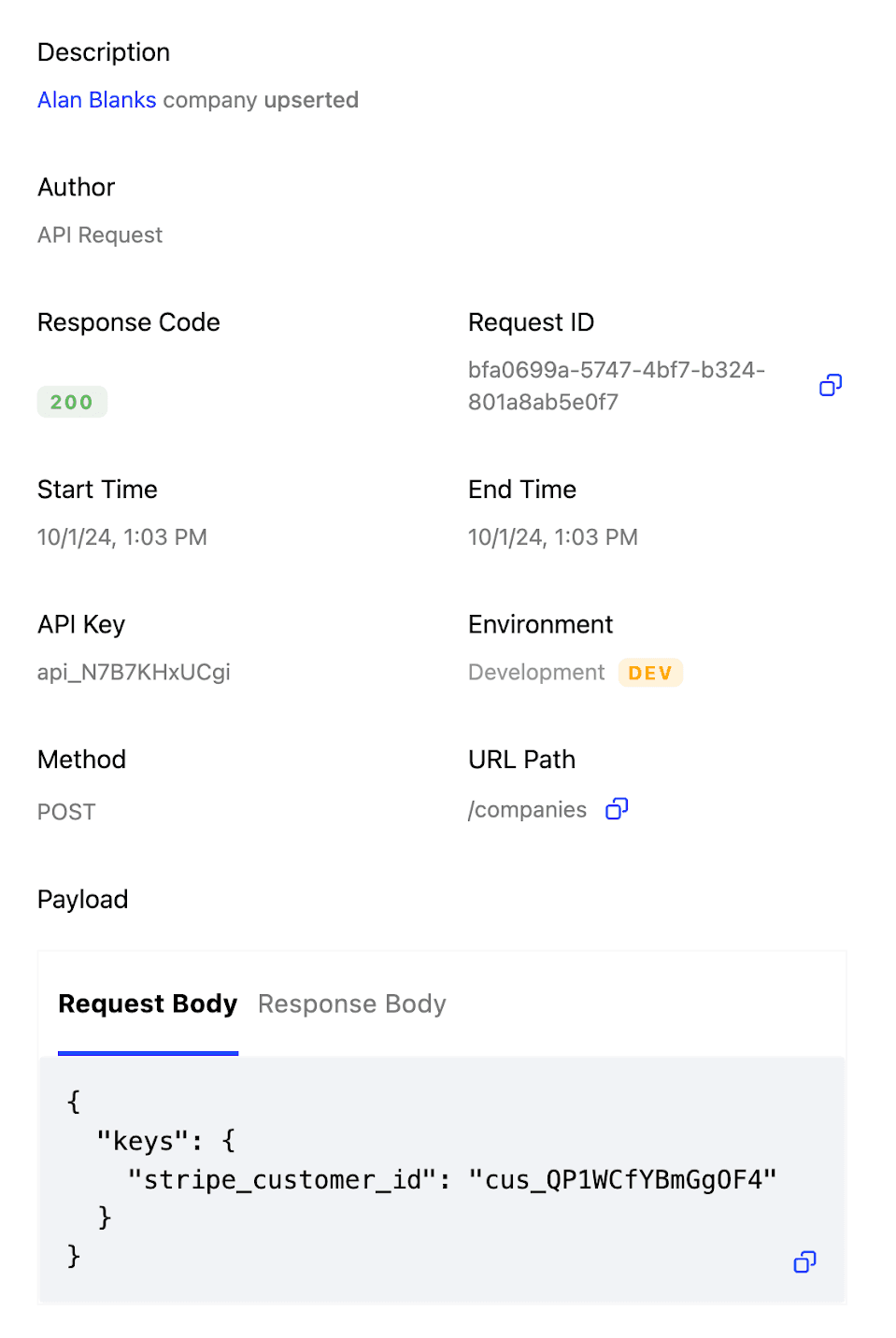Click the End Time value
This screenshot has height=1338, width=896.
553,537
